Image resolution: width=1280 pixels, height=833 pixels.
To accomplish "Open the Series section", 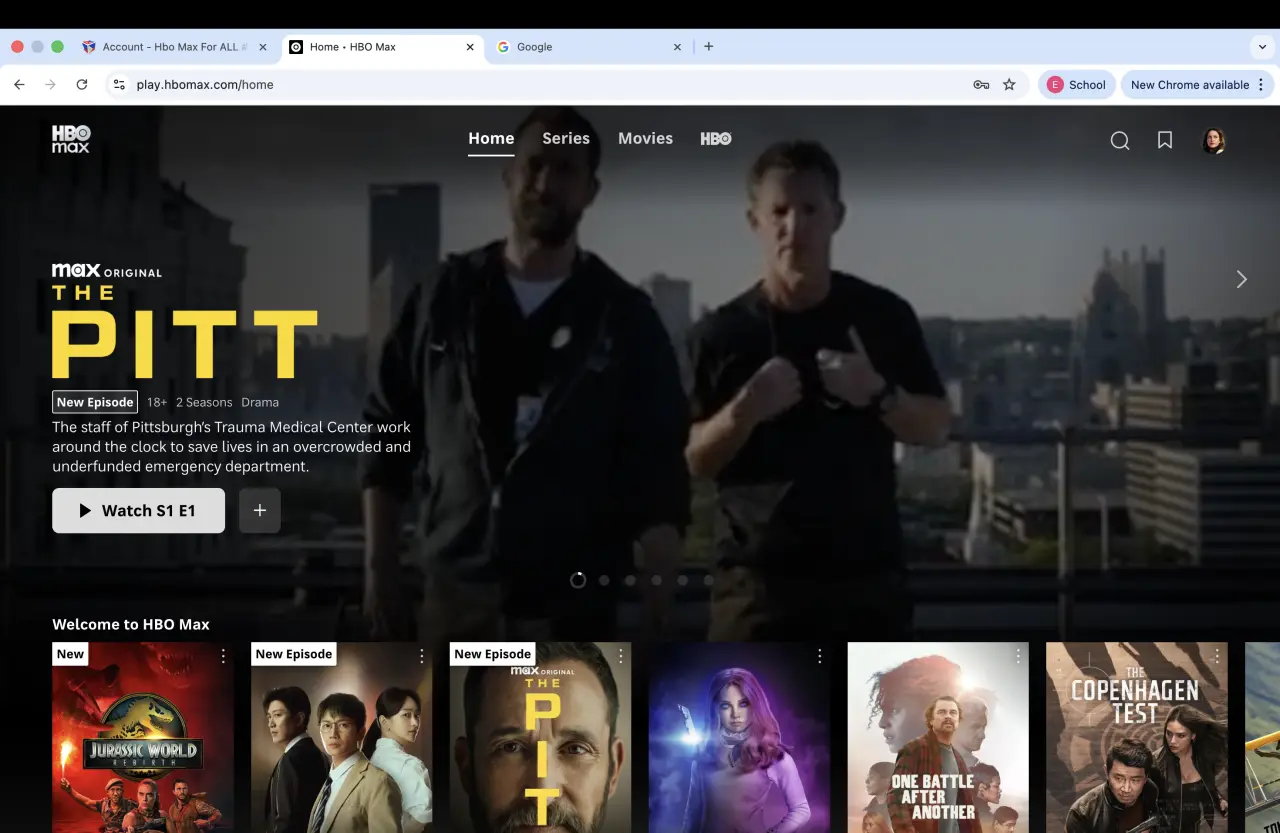I will pos(566,139).
